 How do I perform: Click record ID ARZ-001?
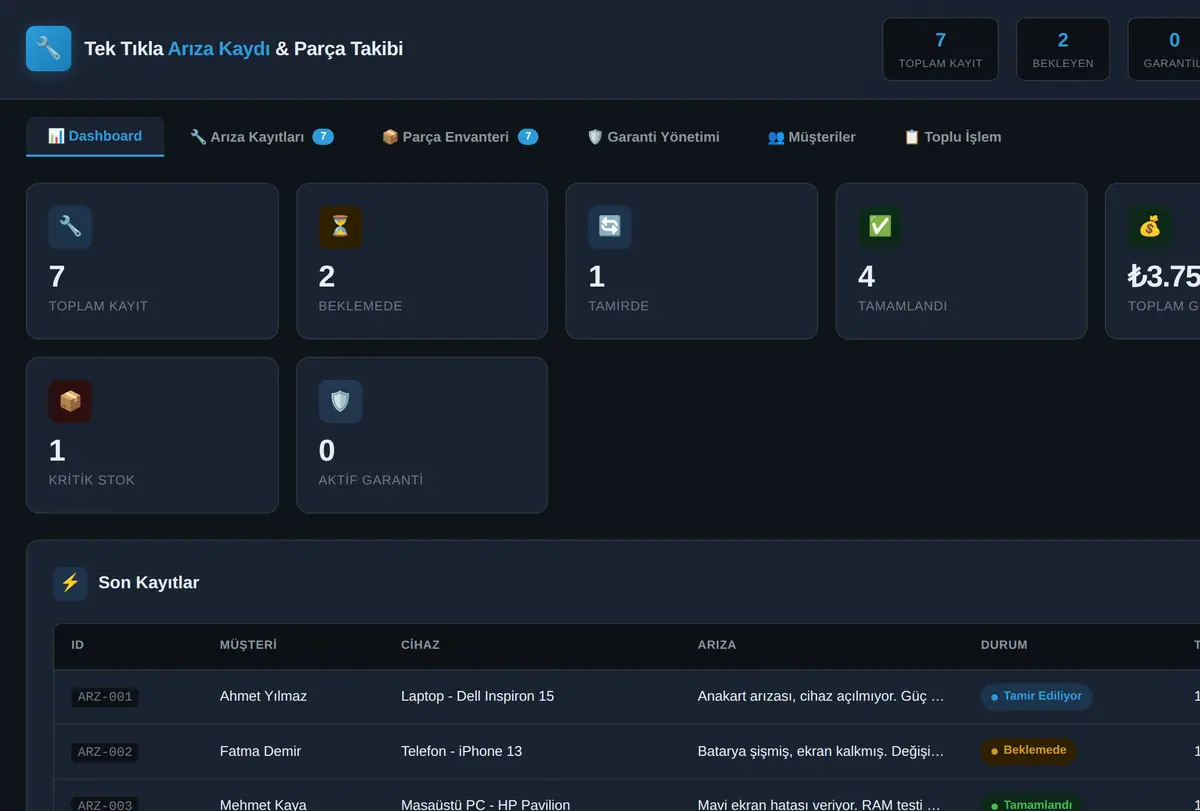(x=105, y=697)
